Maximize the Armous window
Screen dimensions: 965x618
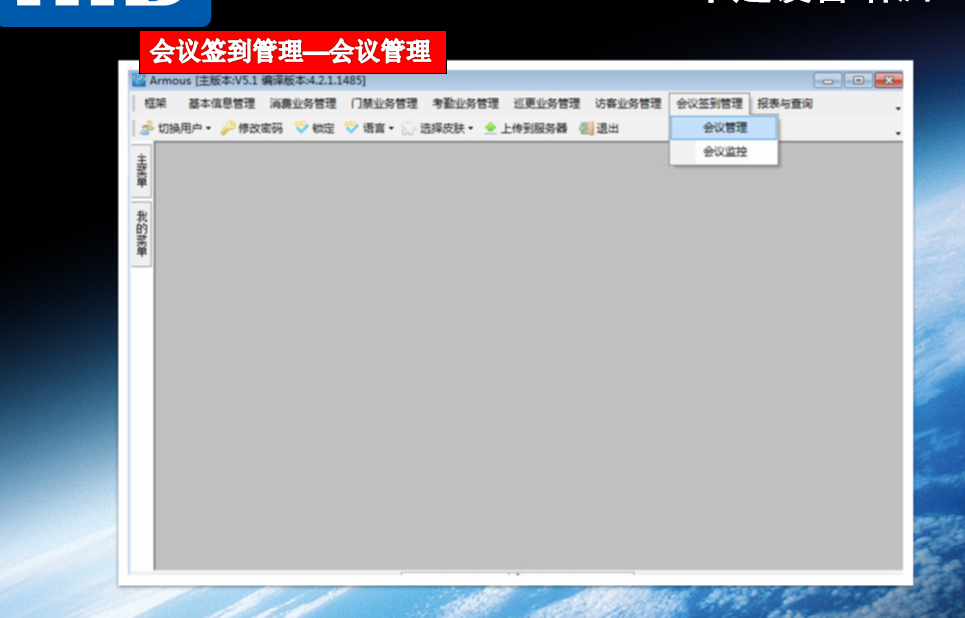coord(858,80)
